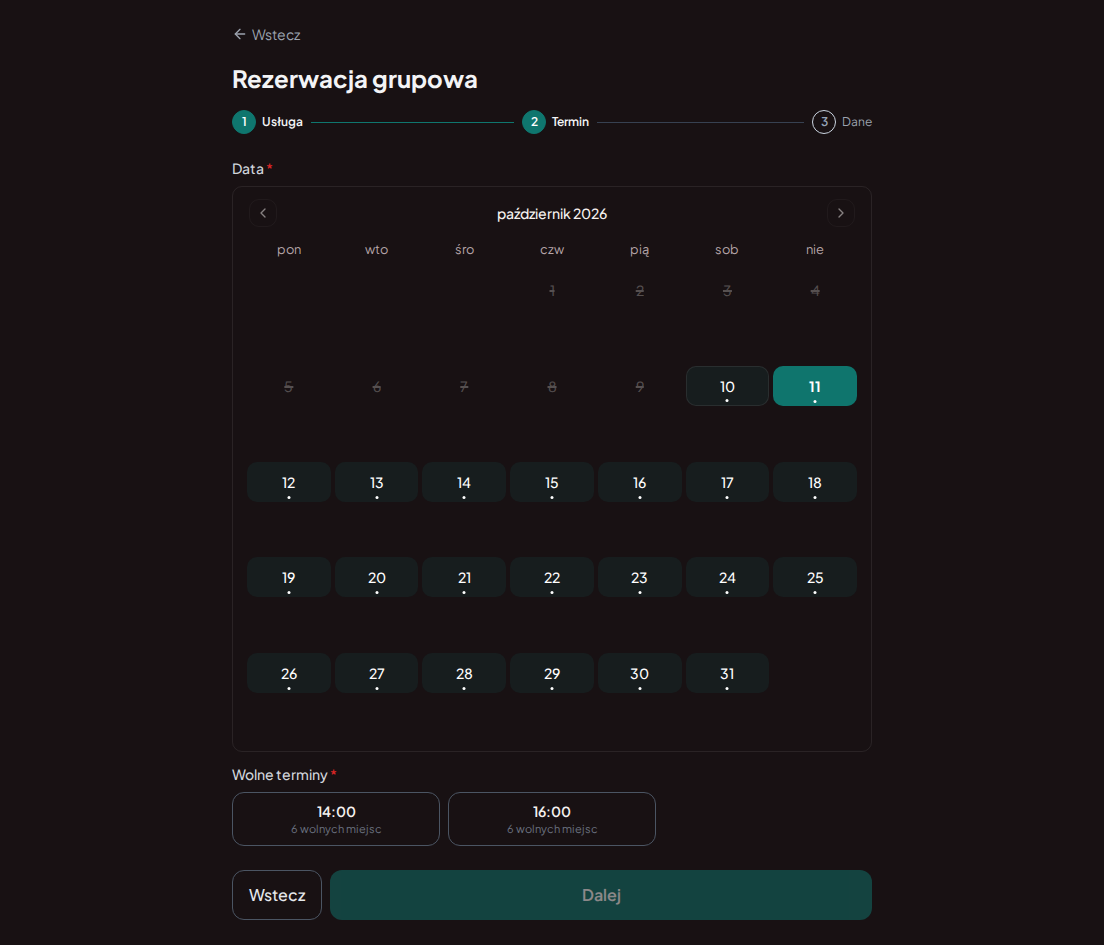Select day 14 in calendar

(464, 482)
